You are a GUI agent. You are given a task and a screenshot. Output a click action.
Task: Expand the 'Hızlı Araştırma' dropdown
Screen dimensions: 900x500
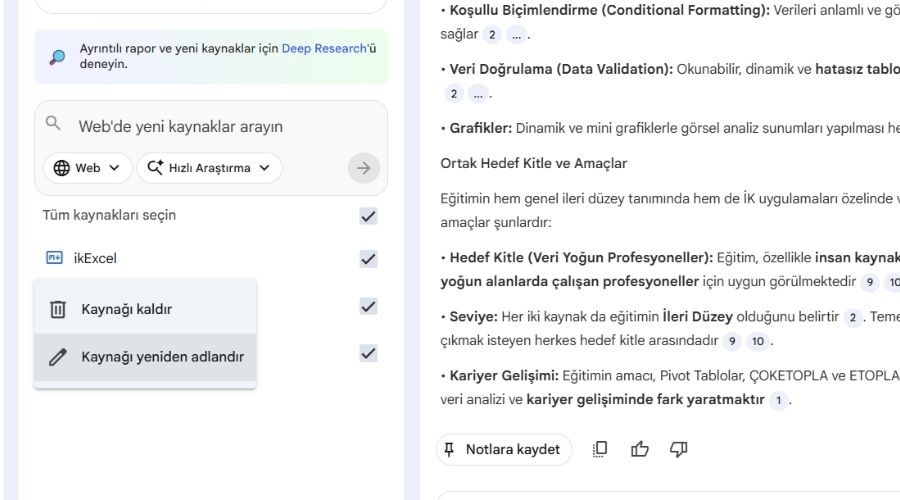pyautogui.click(x=209, y=168)
